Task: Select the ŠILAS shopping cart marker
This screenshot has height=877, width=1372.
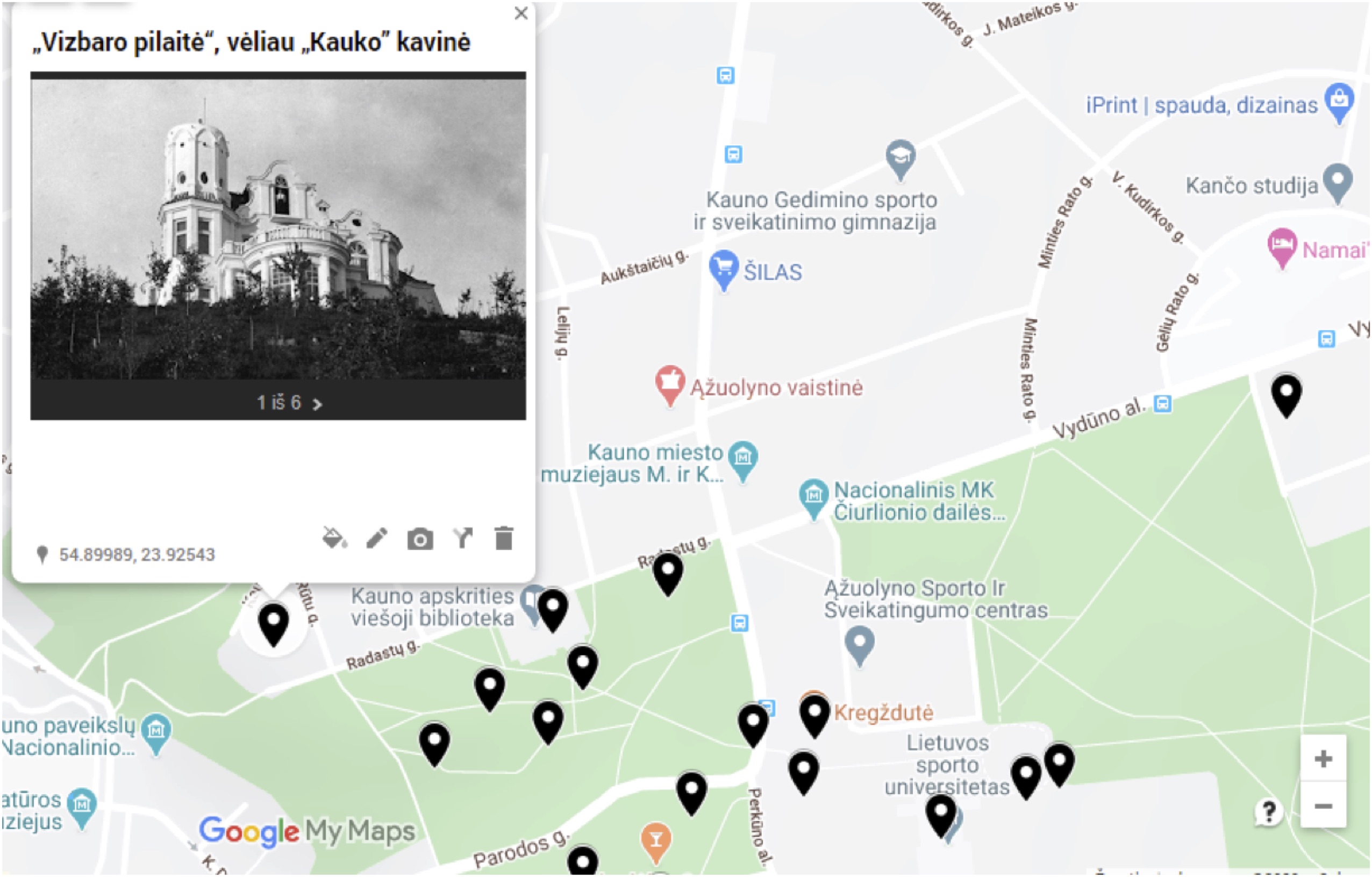Action: point(724,270)
